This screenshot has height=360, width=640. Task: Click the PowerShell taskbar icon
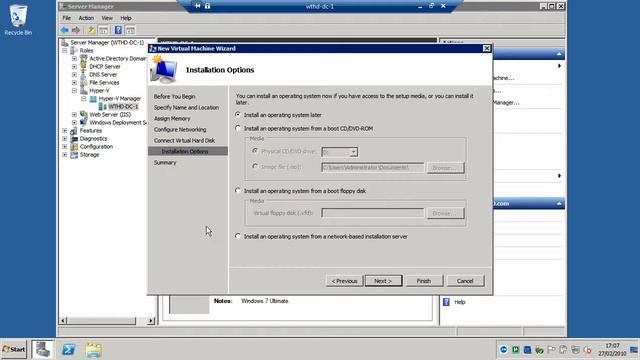69,350
